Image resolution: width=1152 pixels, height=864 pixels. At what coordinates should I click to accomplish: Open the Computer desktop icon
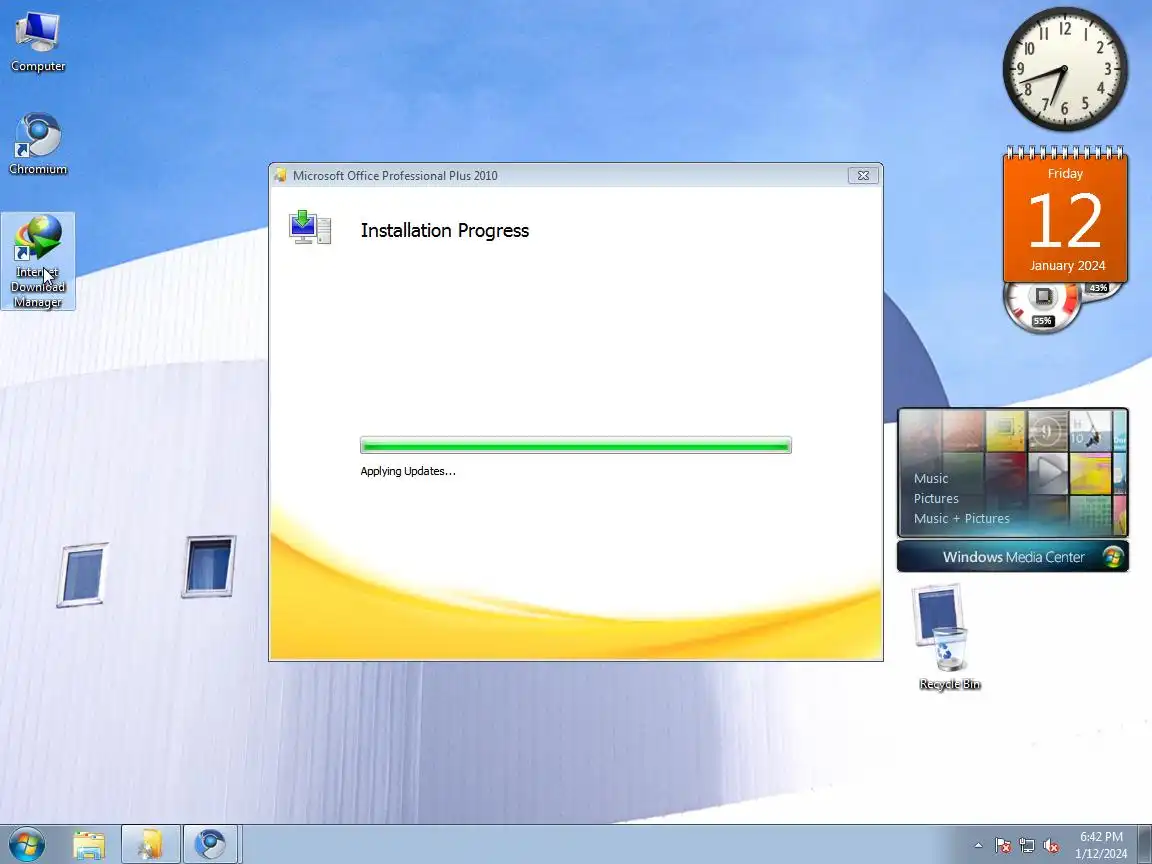pos(37,43)
